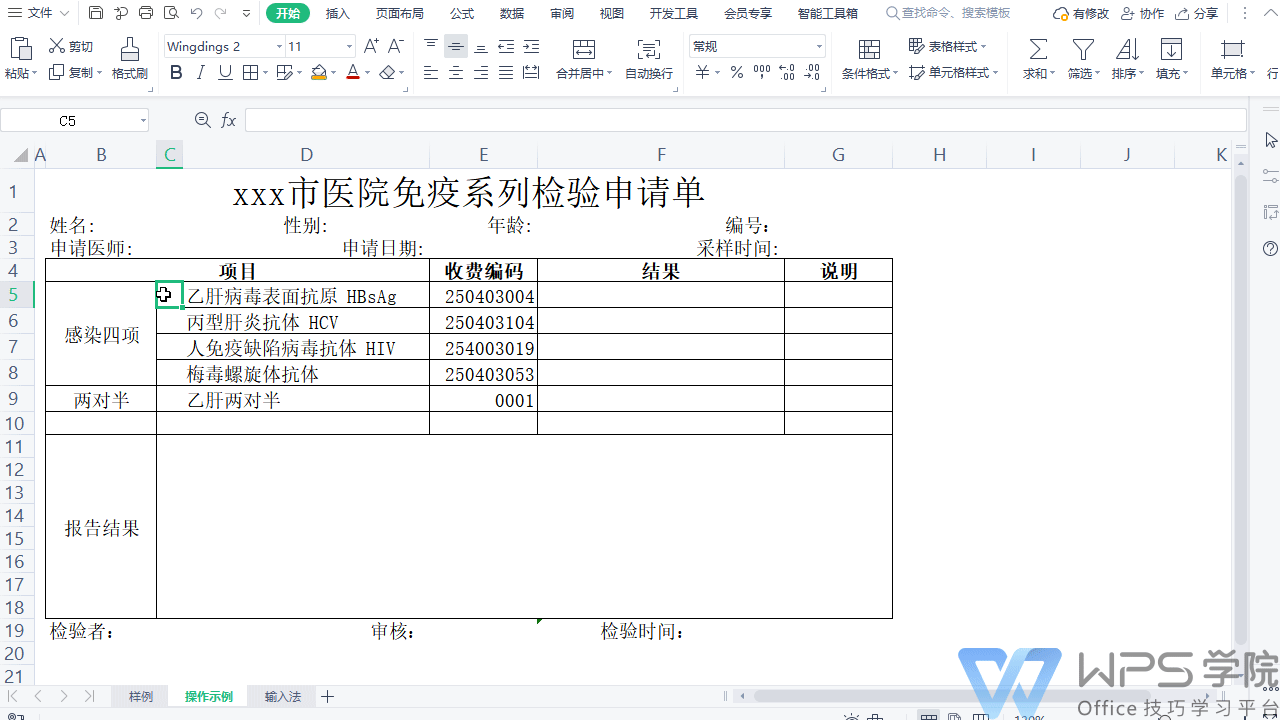The image size is (1280, 720).
Task: Click the font color red A swatch
Action: point(352,72)
